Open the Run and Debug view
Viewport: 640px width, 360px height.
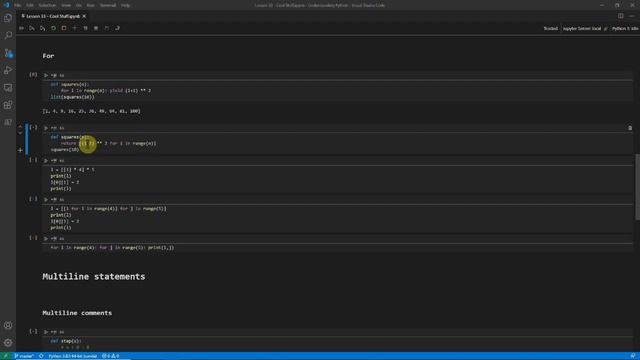[8, 70]
